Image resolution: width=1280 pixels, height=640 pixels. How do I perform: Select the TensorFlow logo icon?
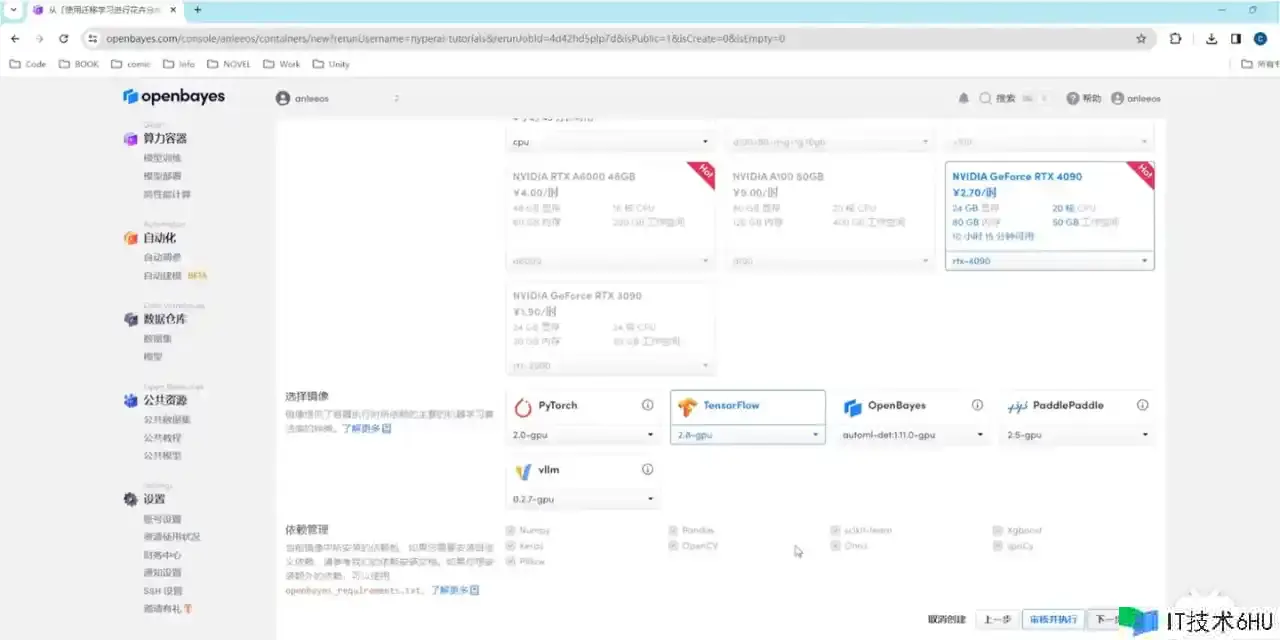pyautogui.click(x=687, y=407)
